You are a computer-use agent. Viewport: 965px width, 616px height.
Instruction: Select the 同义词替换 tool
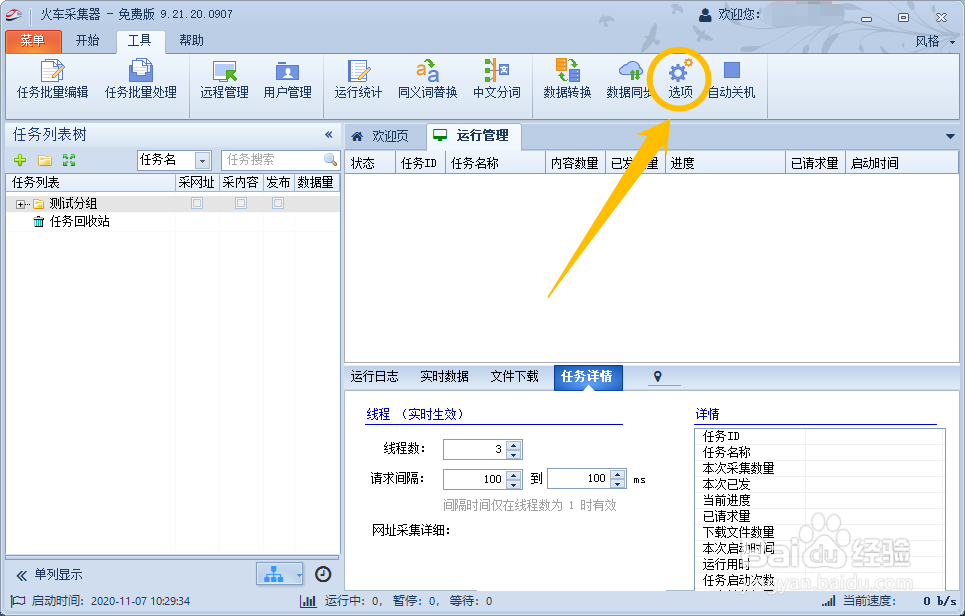(428, 80)
